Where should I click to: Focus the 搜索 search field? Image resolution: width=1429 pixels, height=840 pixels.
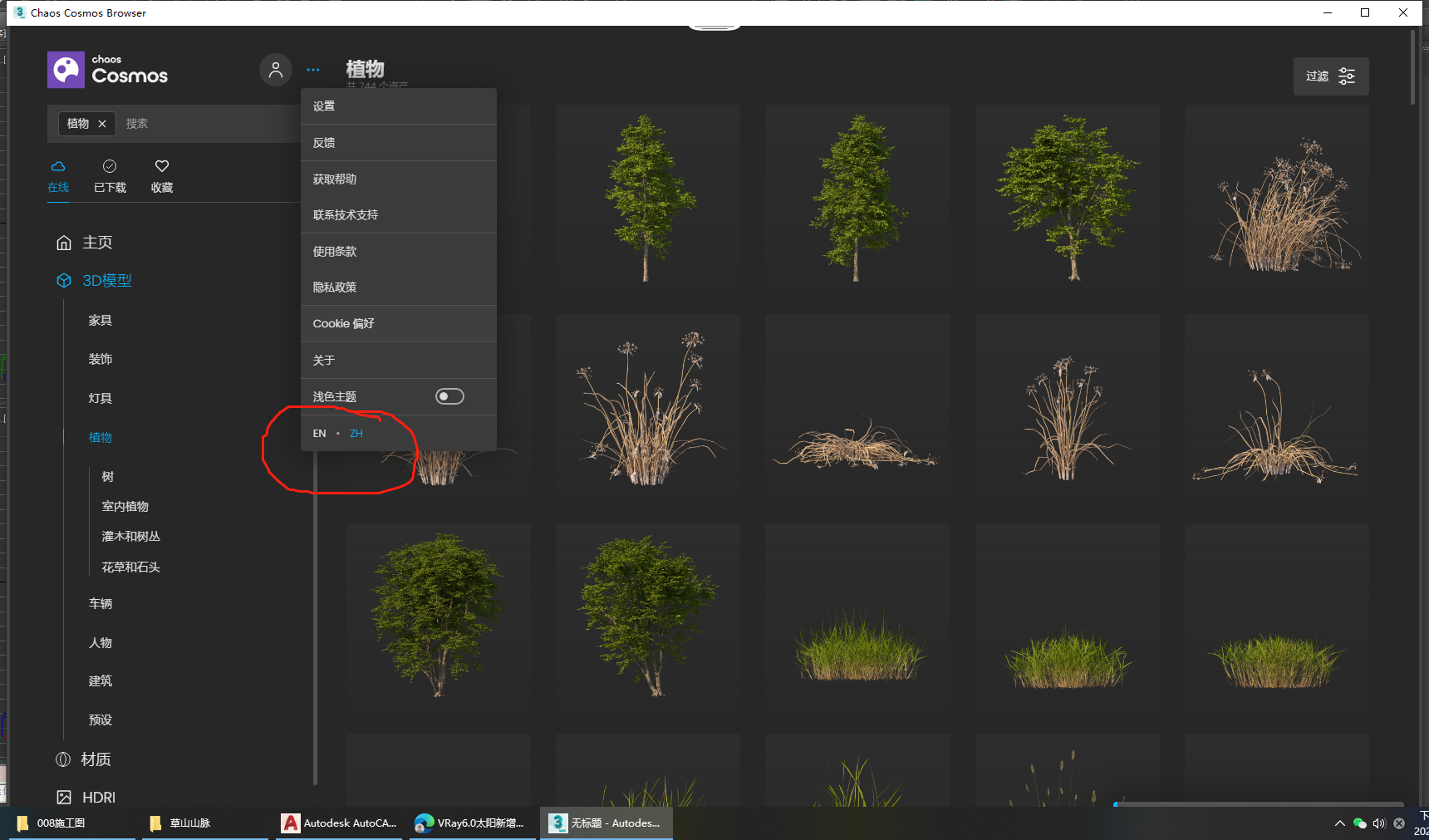[208, 124]
